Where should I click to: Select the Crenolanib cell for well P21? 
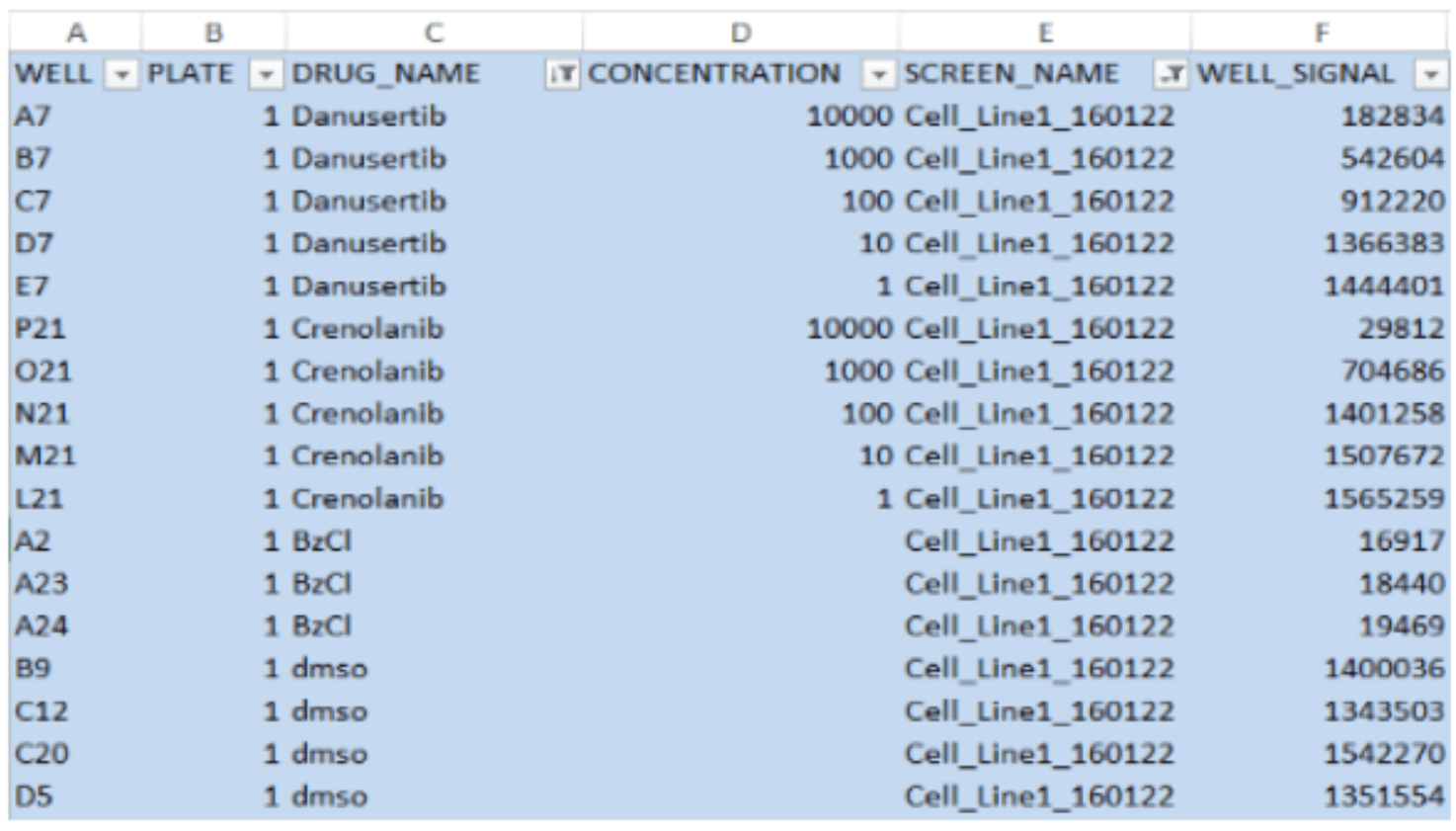[366, 329]
